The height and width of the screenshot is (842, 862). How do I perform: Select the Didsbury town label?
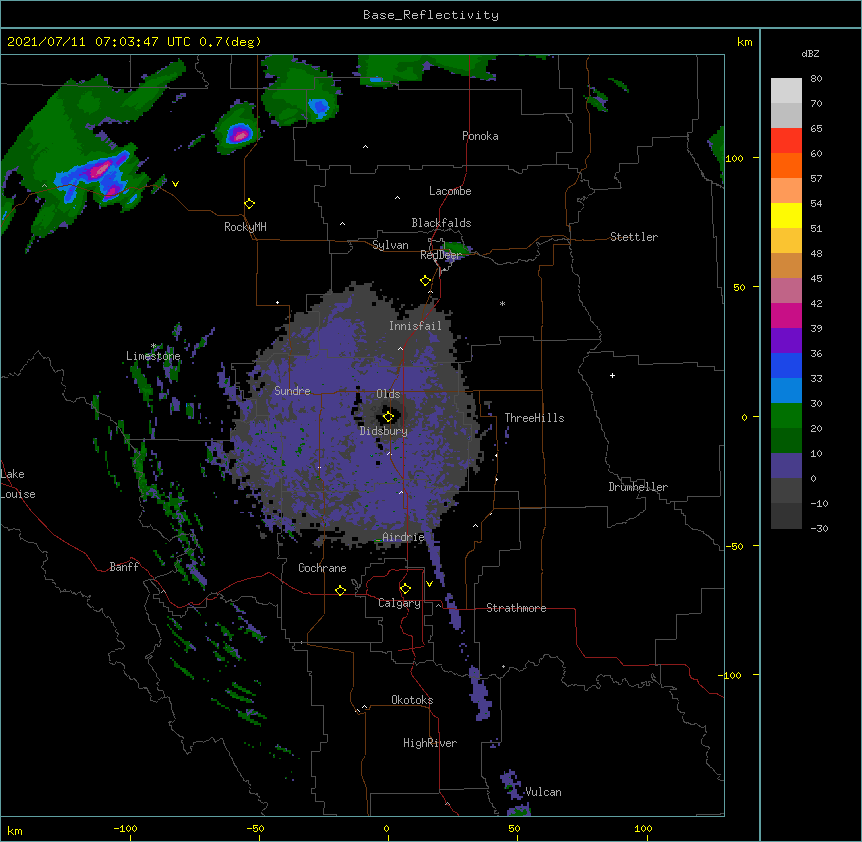point(384,431)
